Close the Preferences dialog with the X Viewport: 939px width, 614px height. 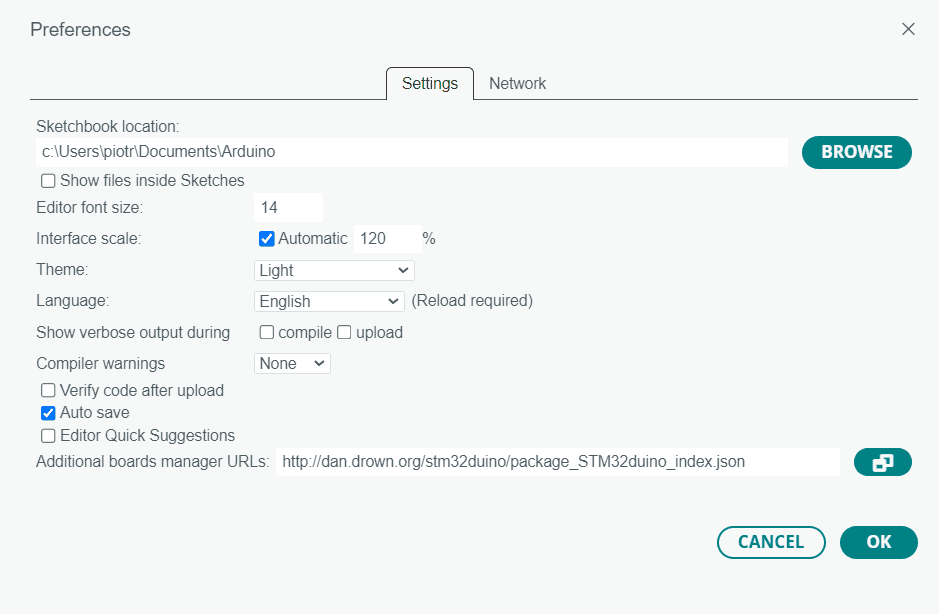[908, 29]
